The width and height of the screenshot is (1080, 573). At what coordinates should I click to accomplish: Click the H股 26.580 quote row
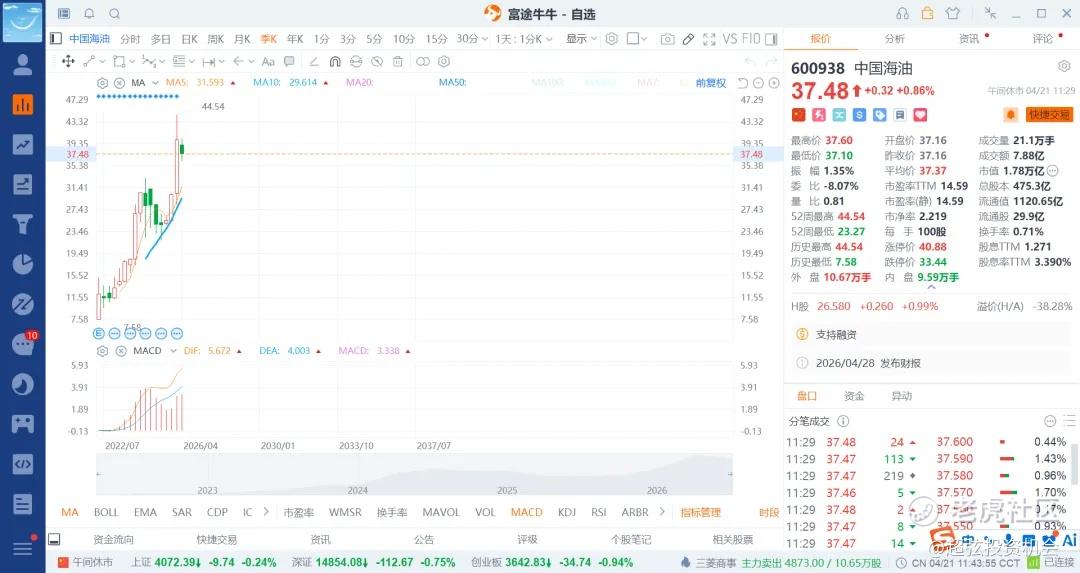(x=931, y=306)
